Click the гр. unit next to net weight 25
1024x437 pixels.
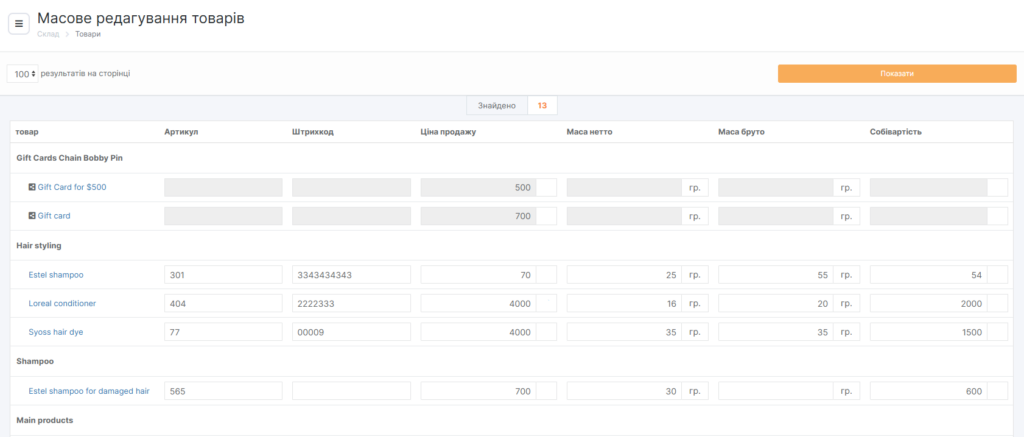(x=696, y=274)
